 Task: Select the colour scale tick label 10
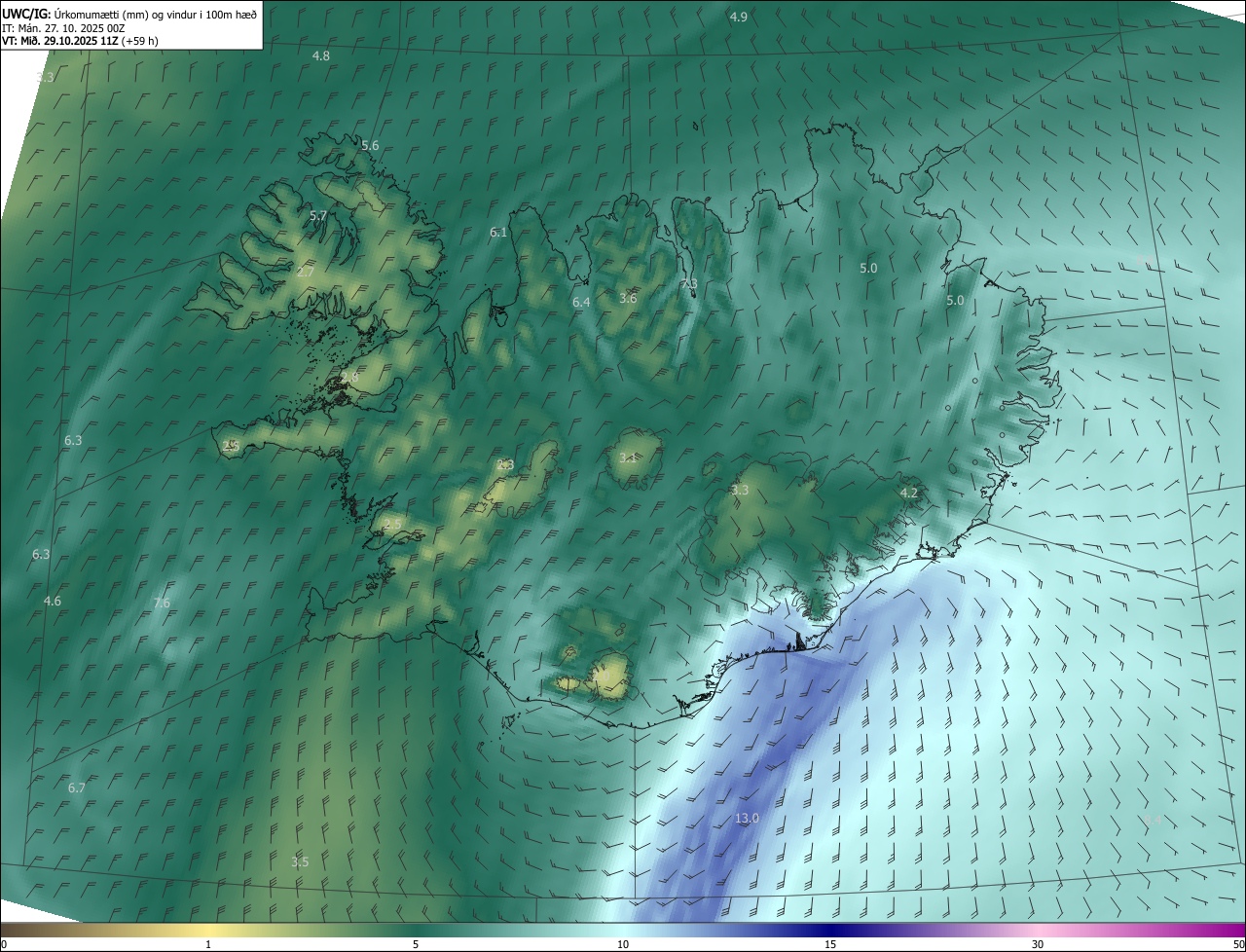click(x=623, y=944)
